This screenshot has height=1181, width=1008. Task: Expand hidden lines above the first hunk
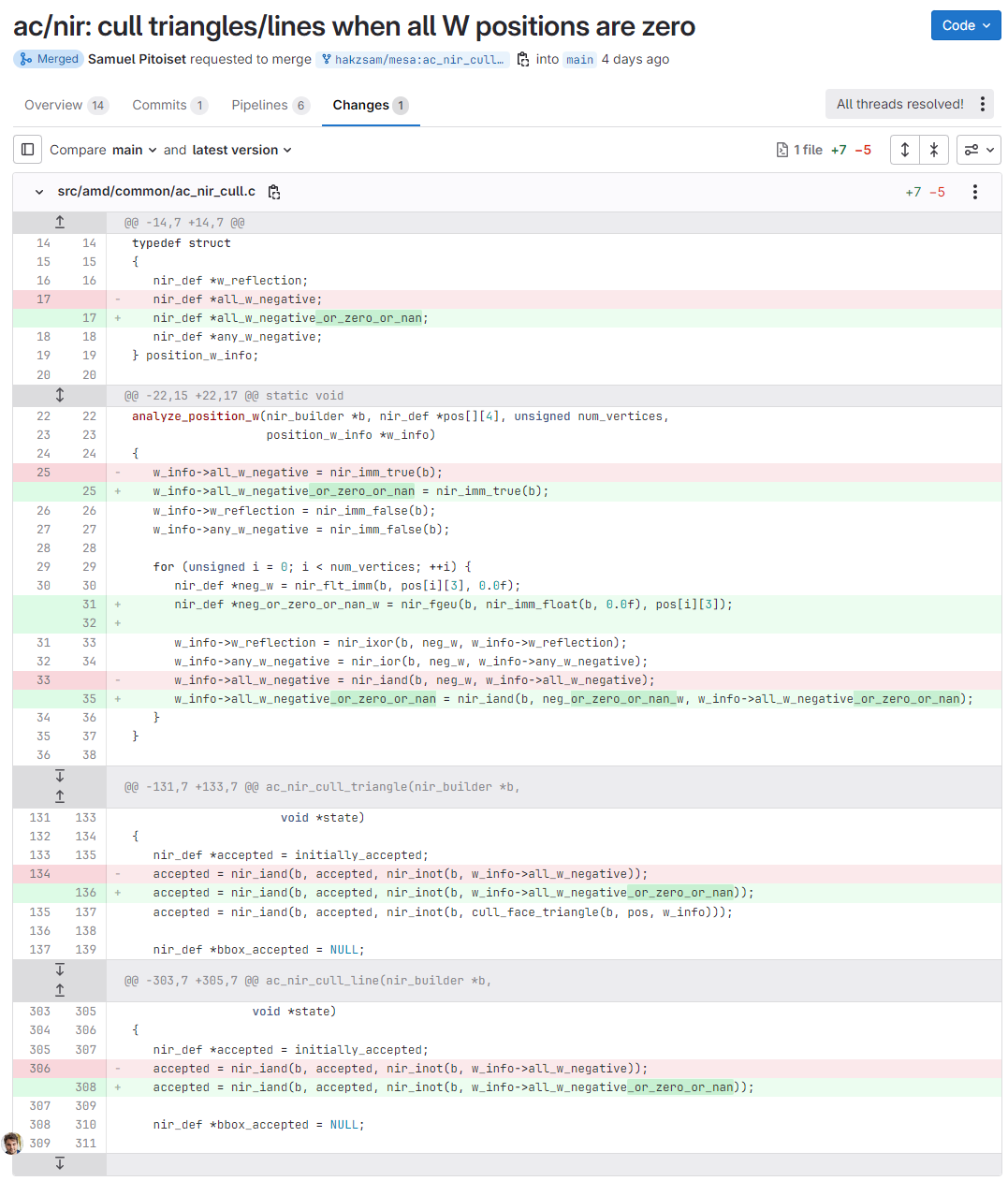pos(59,222)
